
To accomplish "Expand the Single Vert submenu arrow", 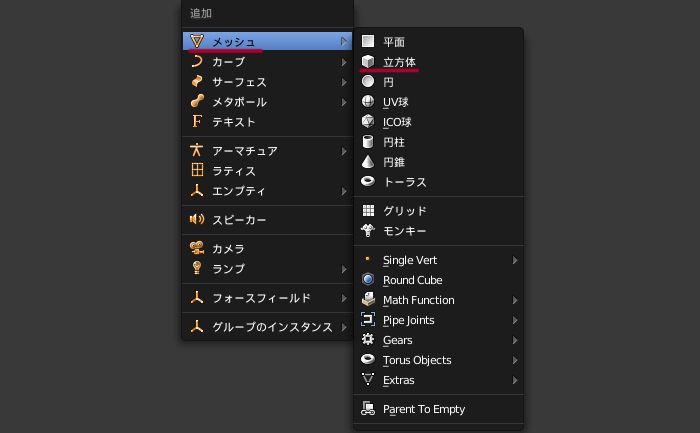I will pyautogui.click(x=515, y=260).
